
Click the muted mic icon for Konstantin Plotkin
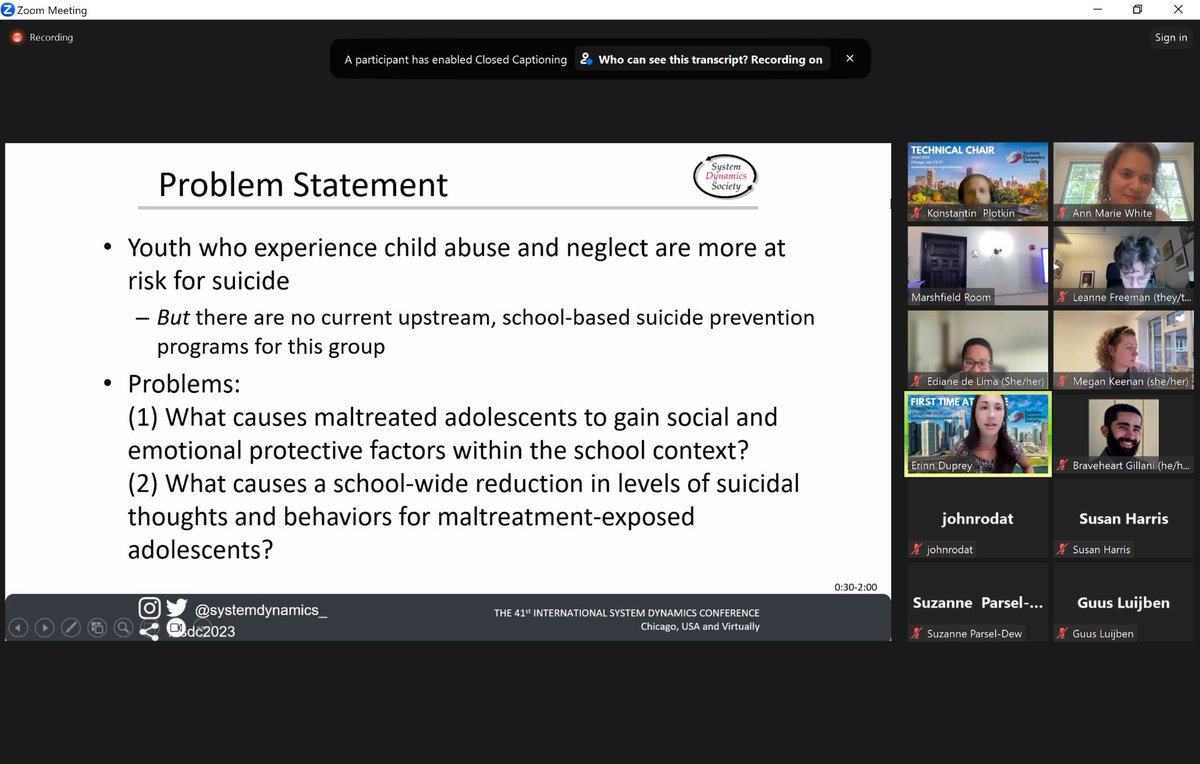916,213
